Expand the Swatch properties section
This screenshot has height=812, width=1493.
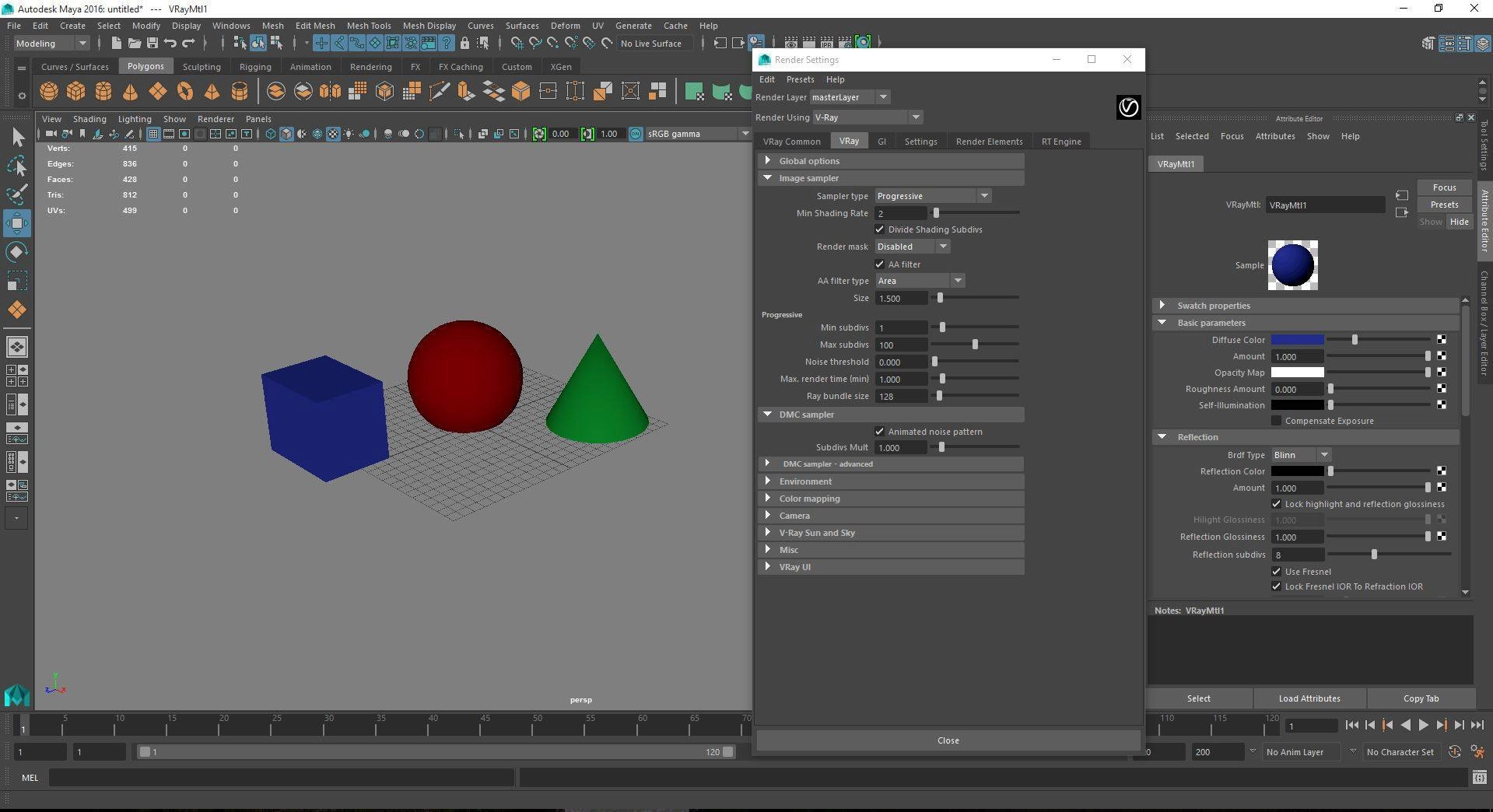1306,306
